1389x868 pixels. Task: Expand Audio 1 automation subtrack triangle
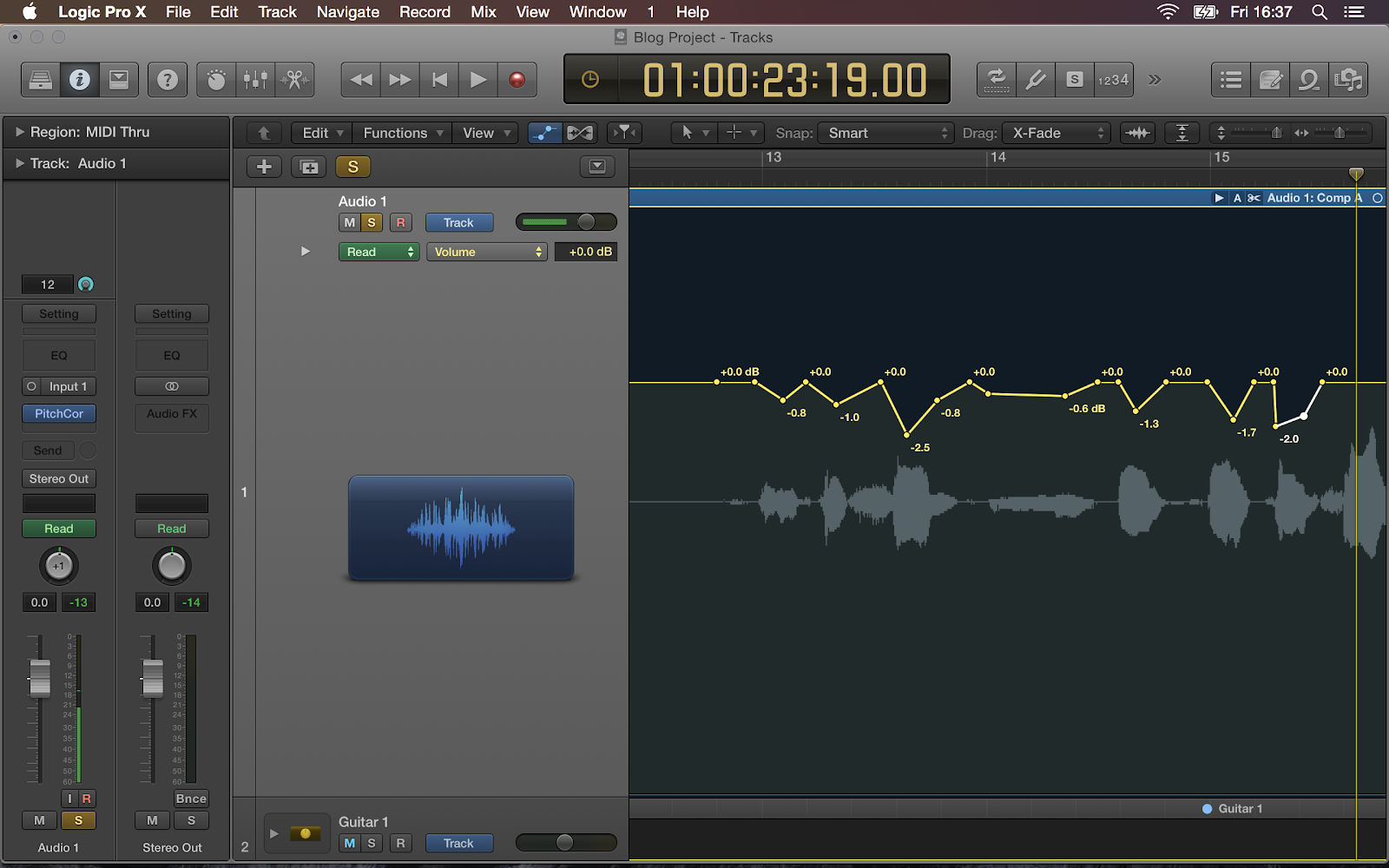(306, 251)
